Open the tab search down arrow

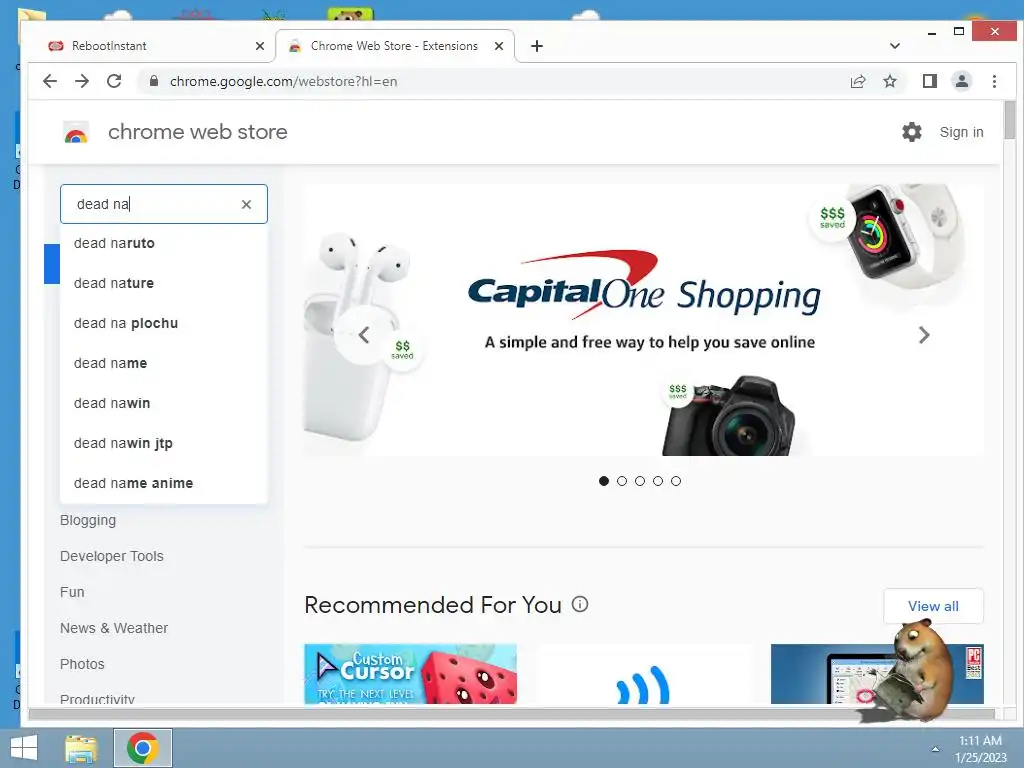point(895,46)
